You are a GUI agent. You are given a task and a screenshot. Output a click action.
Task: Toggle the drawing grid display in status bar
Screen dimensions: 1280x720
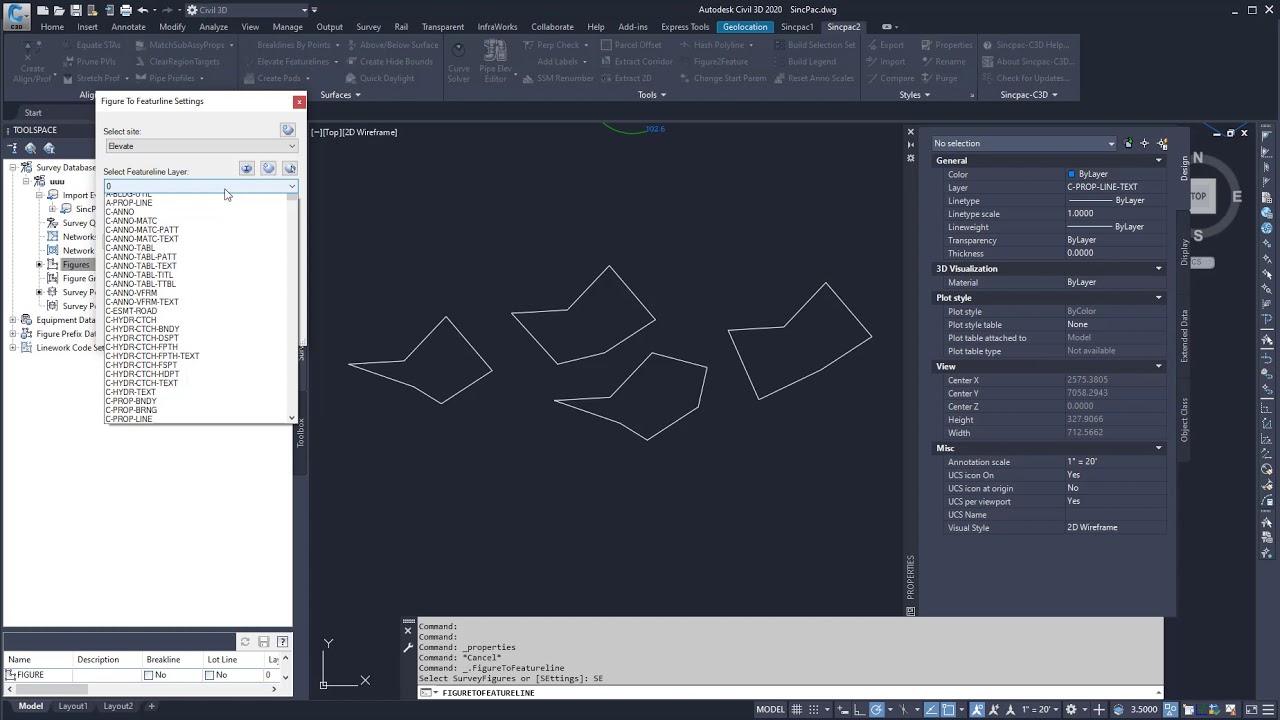797,710
